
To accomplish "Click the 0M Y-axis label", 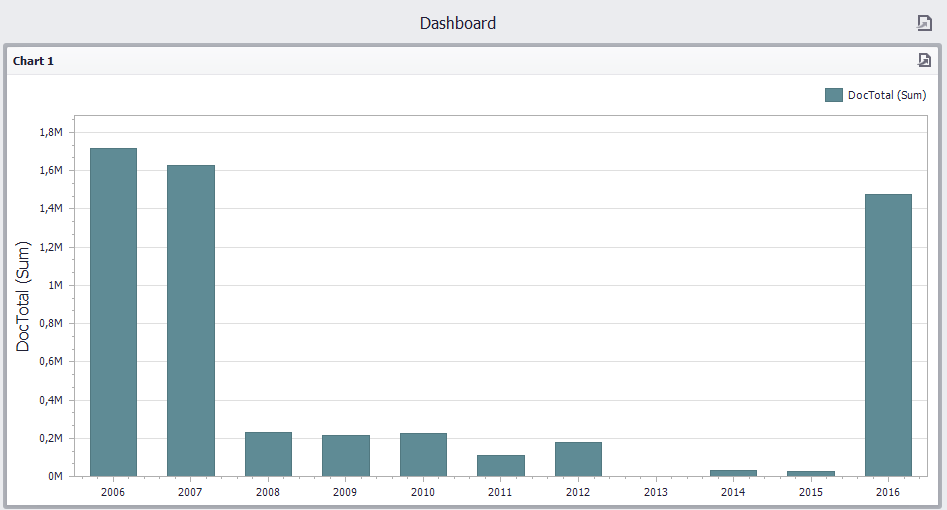I will [56, 476].
